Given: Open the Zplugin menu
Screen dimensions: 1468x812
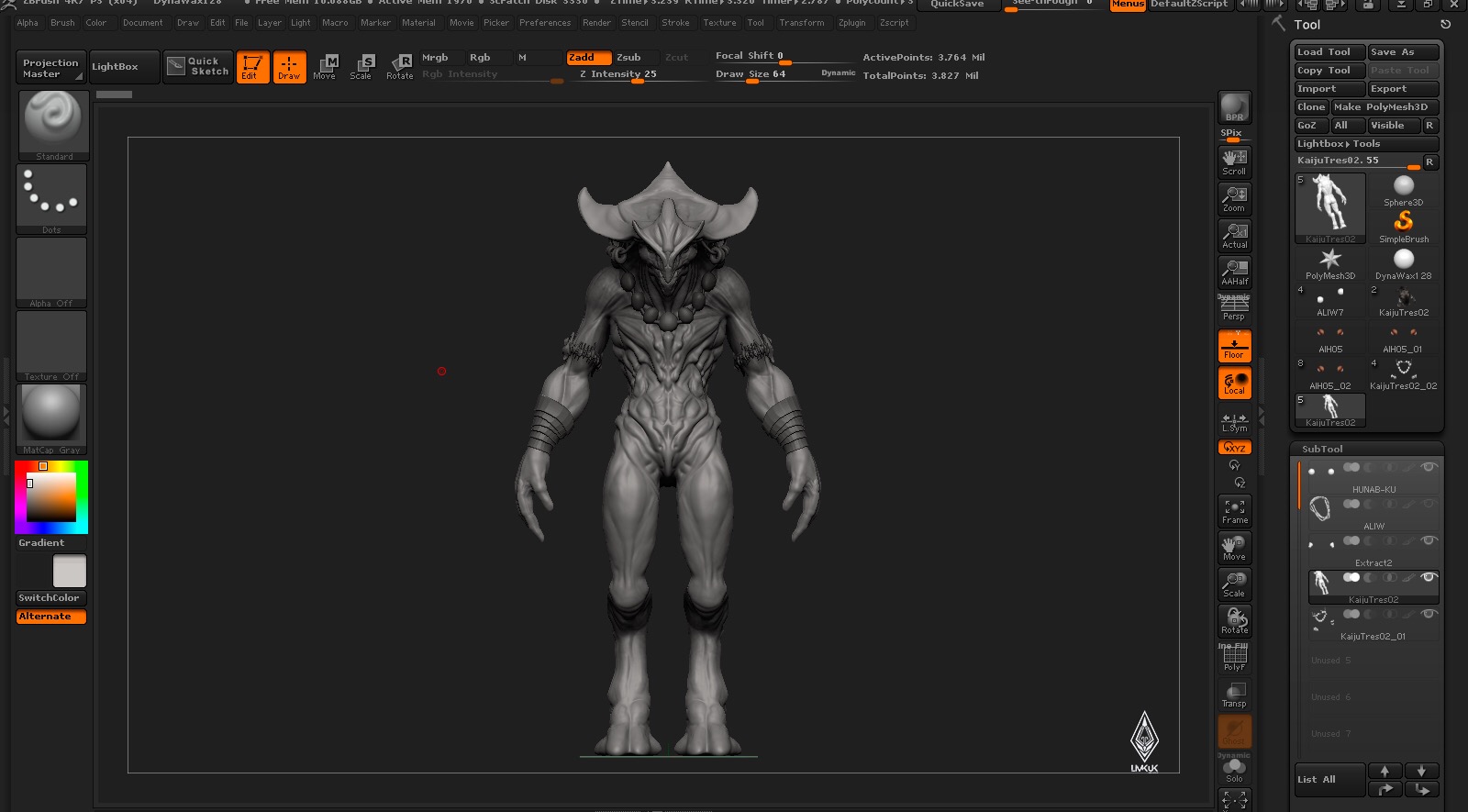Looking at the screenshot, I should pyautogui.click(x=851, y=23).
